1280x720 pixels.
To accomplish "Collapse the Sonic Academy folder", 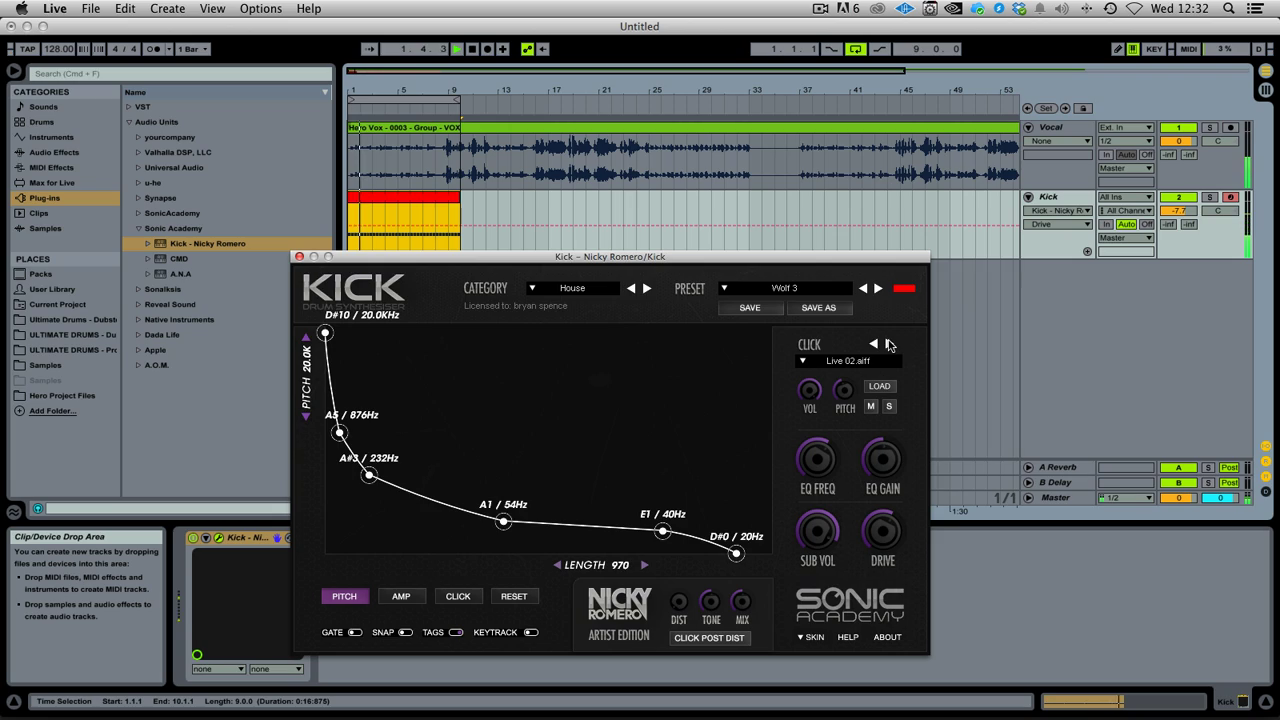I will pos(138,229).
